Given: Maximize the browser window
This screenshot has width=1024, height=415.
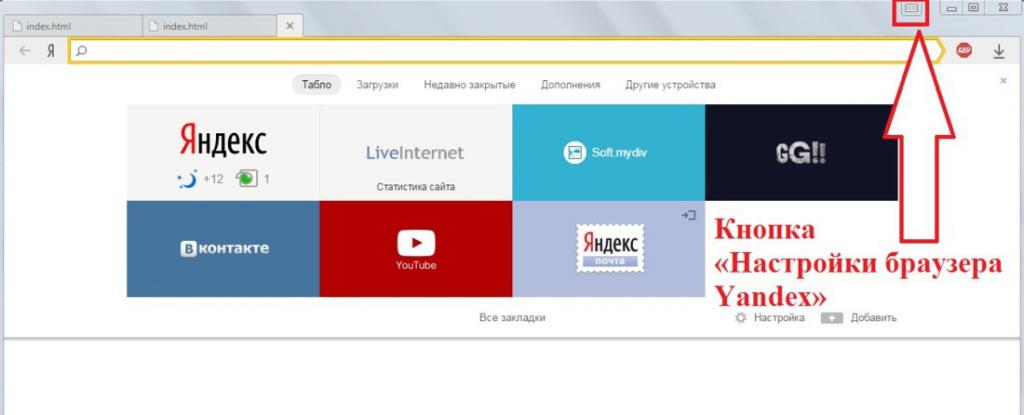Looking at the screenshot, I should click(x=973, y=8).
